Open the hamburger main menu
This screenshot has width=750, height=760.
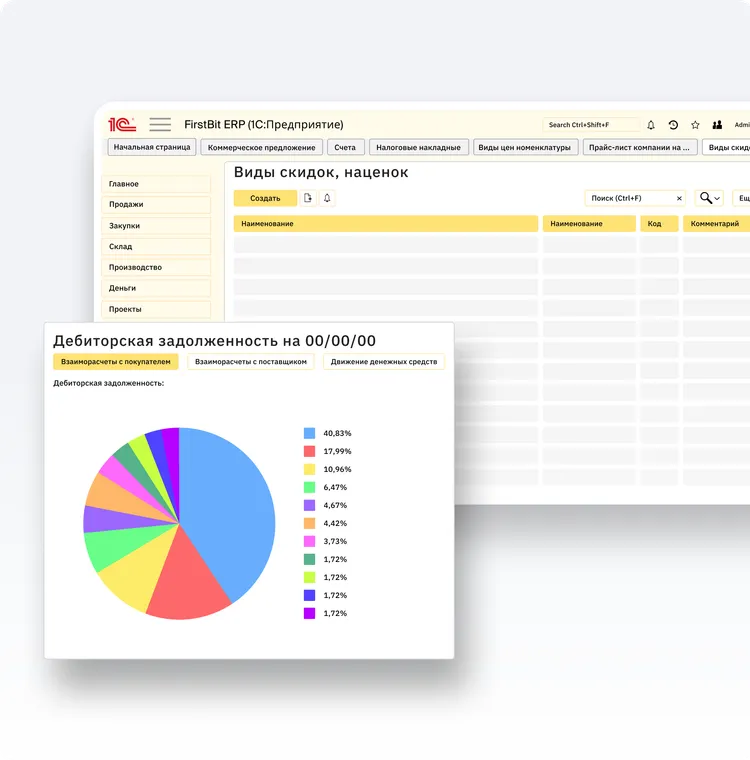160,125
